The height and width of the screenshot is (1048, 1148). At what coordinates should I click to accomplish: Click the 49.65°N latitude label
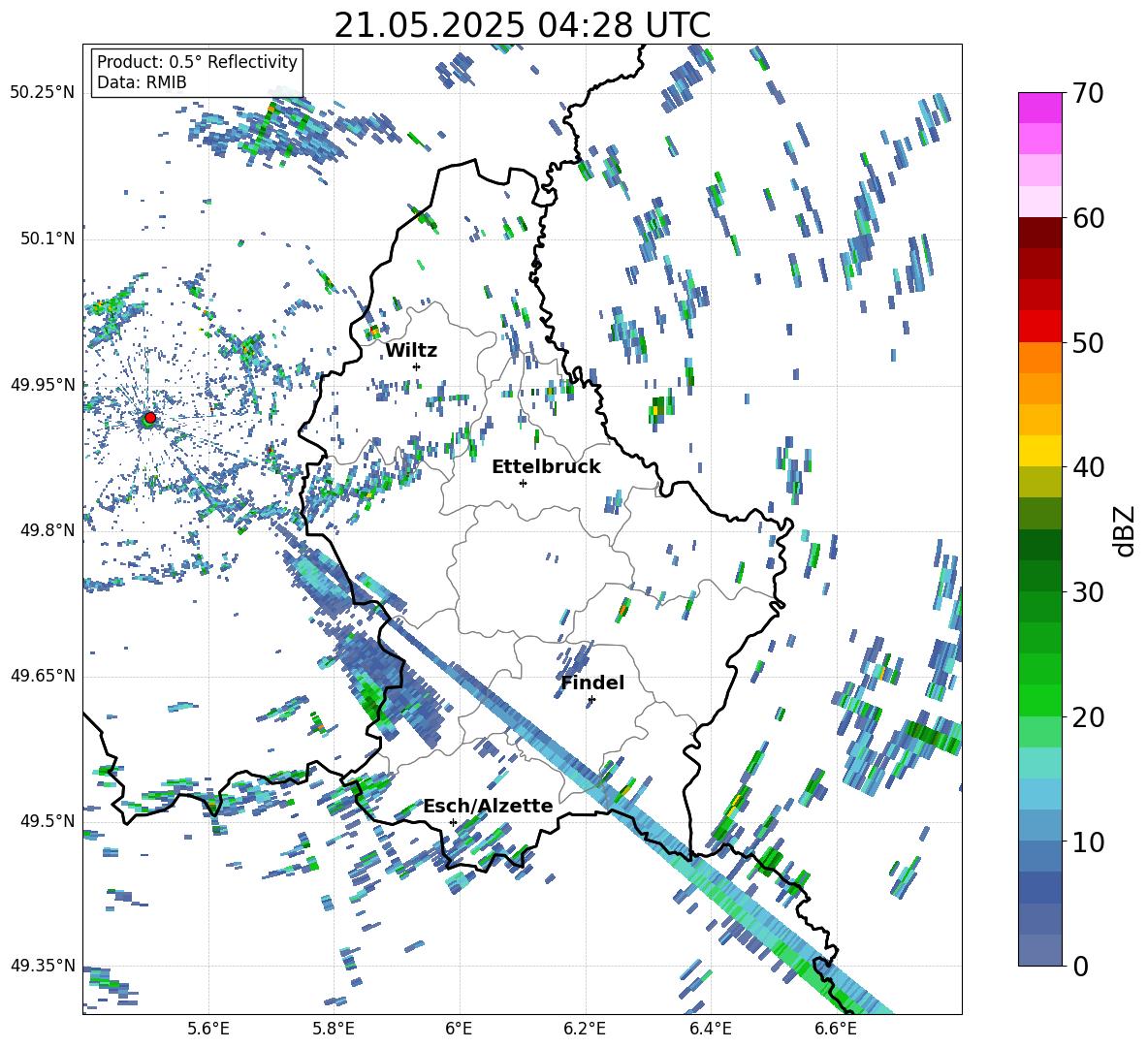coord(43,675)
